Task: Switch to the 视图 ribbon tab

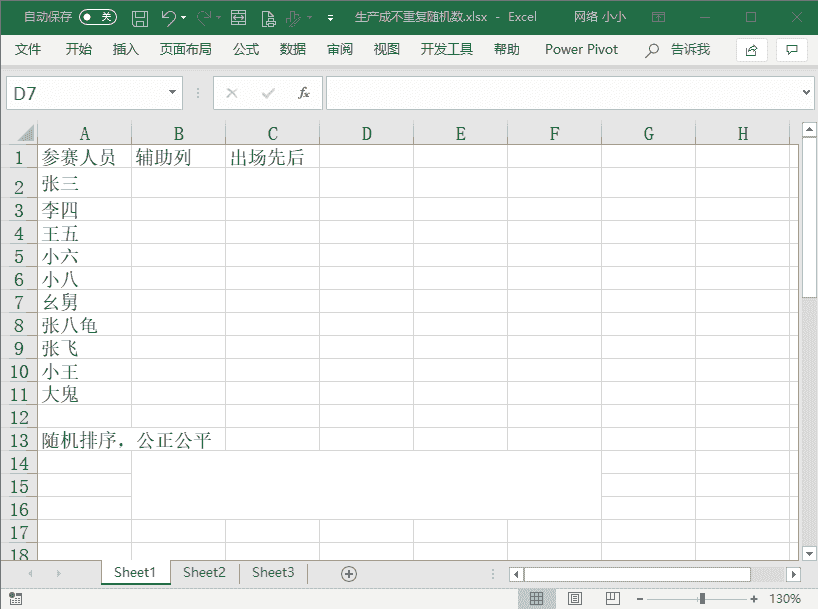Action: tap(387, 50)
